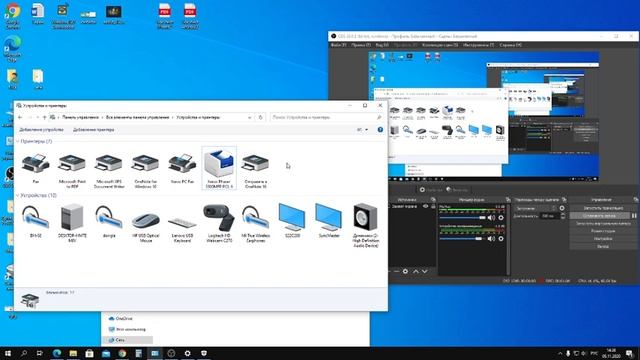
Task: Adjust second OBS mixer volume slider
Action: [x=461, y=239]
